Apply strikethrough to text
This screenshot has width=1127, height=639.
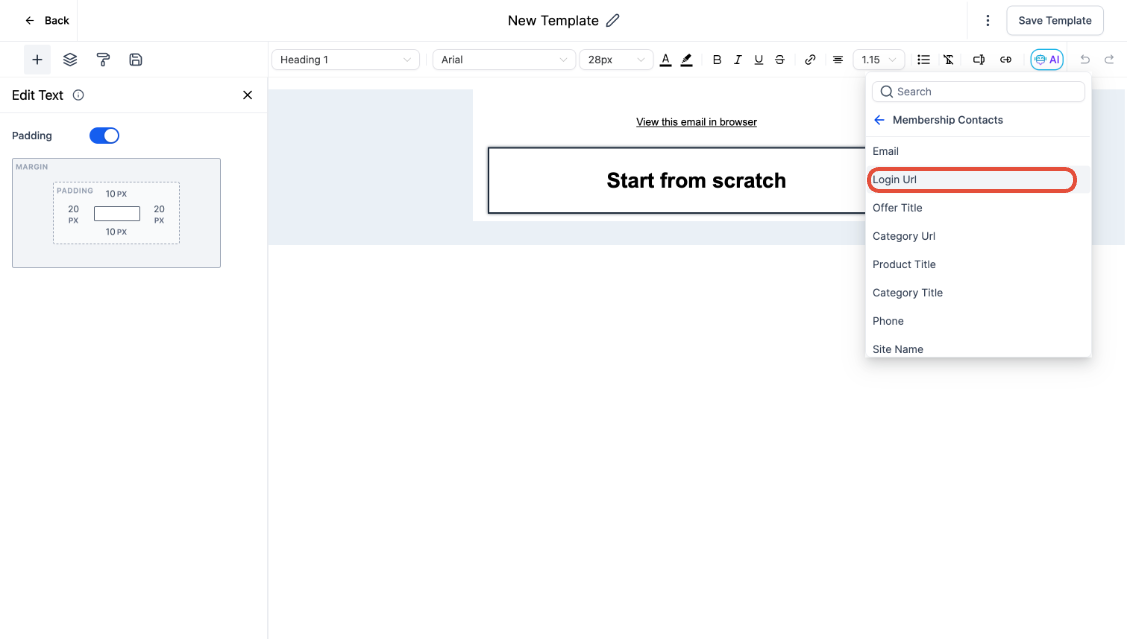pos(780,60)
